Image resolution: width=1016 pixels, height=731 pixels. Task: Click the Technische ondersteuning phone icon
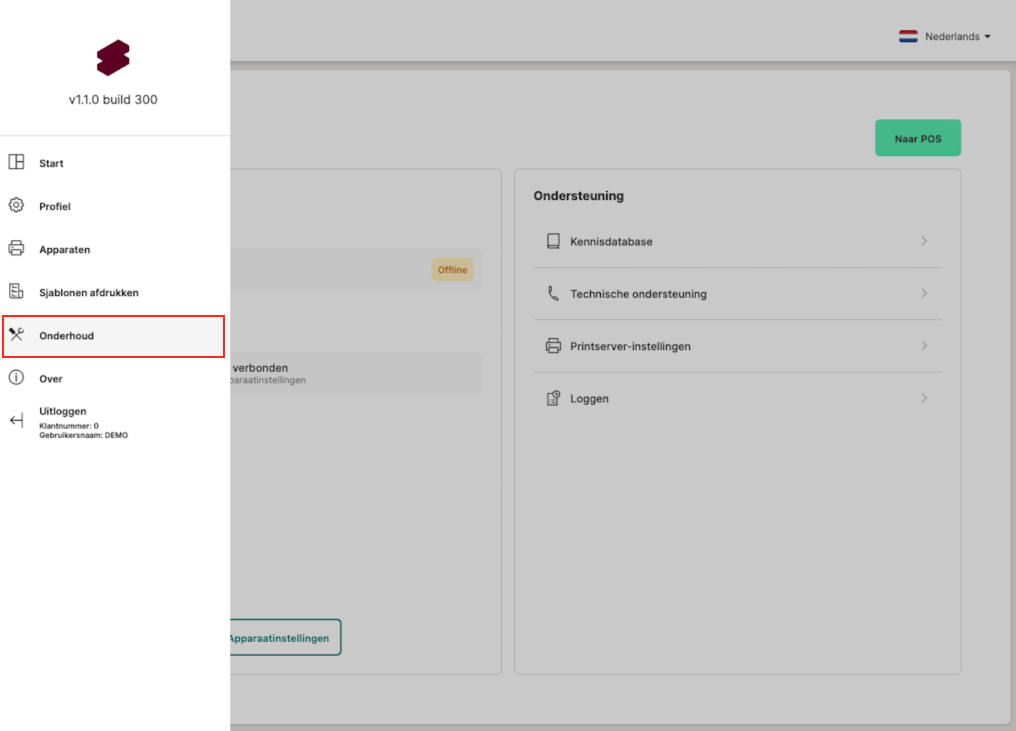(553, 294)
